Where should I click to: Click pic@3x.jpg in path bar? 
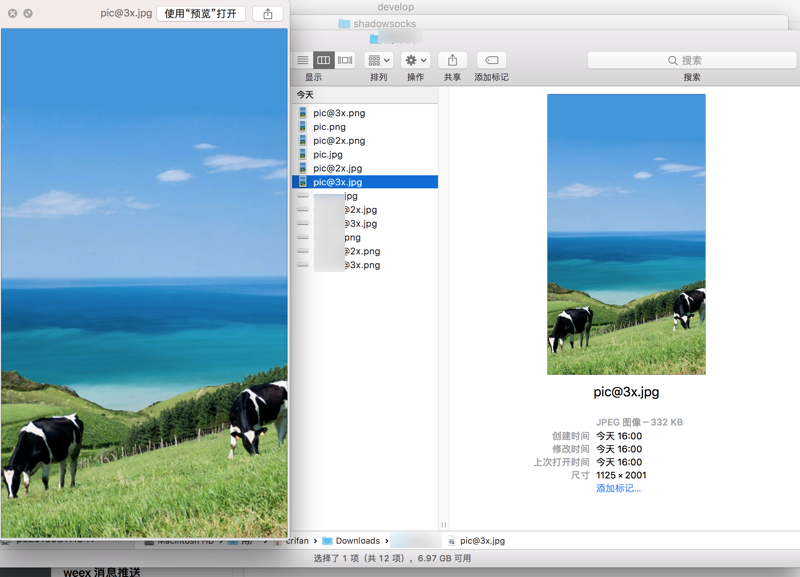tap(476, 540)
